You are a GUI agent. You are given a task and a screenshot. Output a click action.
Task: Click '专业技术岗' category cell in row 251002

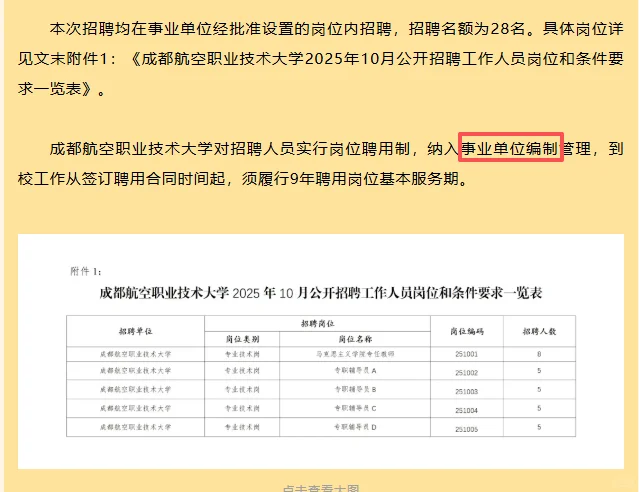(x=242, y=371)
